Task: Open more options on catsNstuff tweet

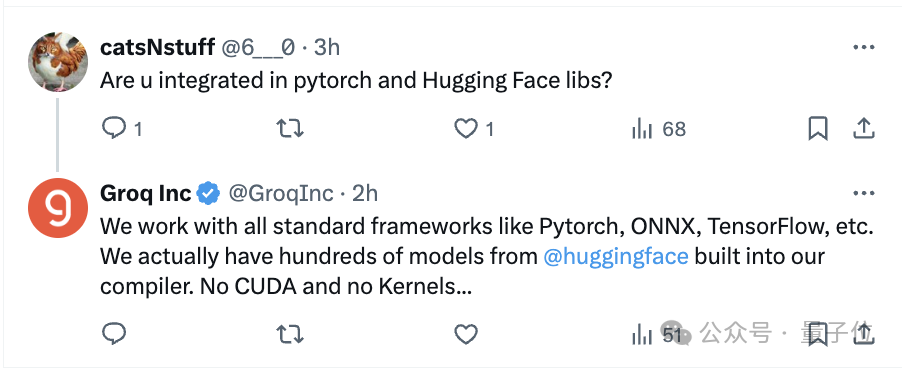Action: (x=863, y=48)
